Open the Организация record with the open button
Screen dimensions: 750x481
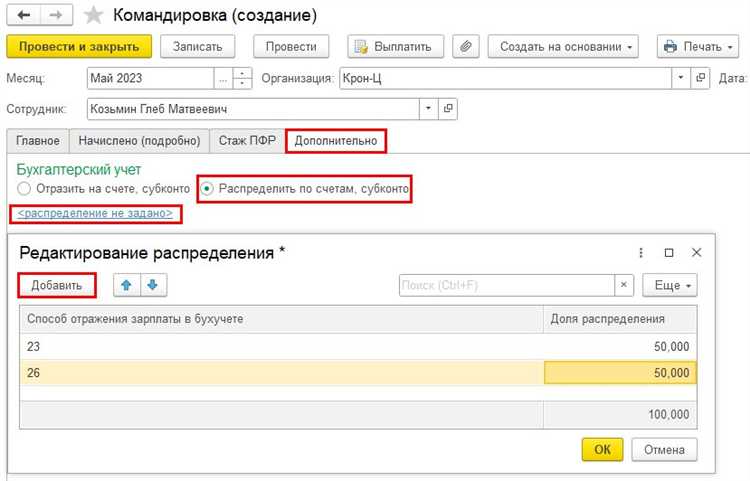[x=700, y=78]
